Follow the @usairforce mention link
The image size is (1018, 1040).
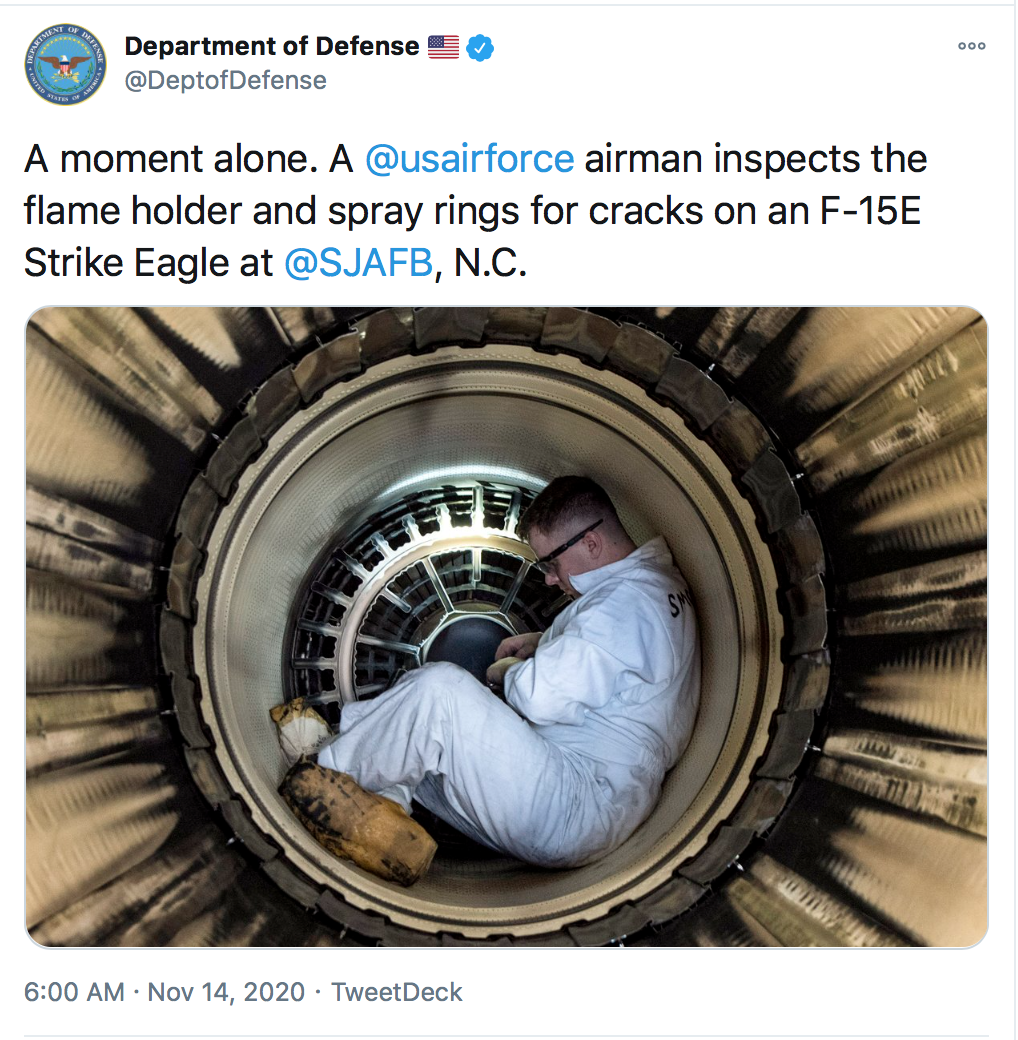click(x=470, y=159)
